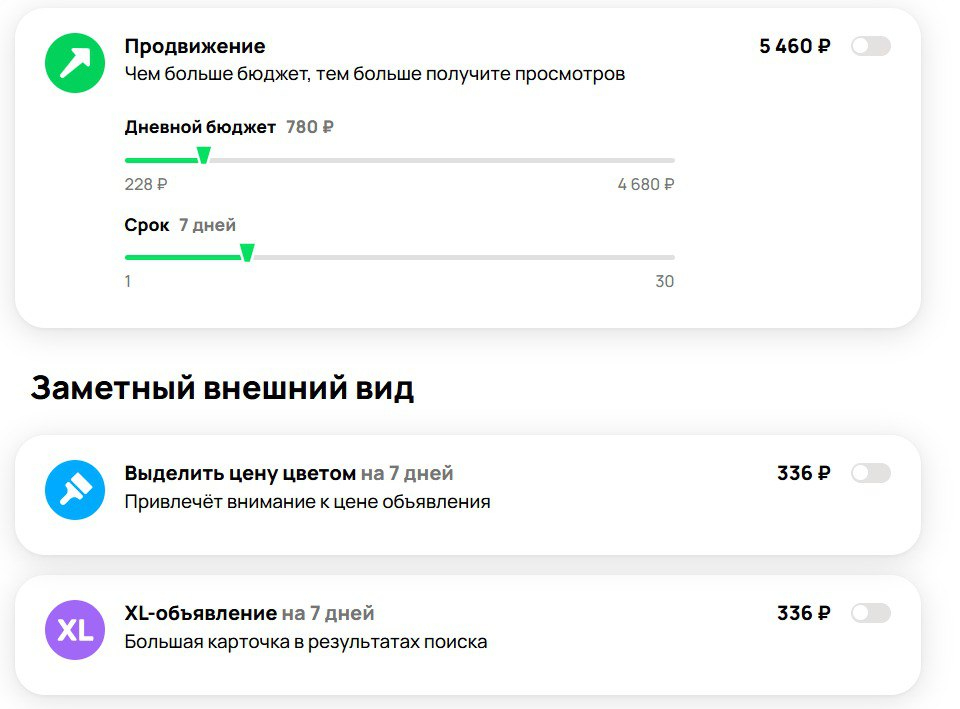Turn on Выделить цену цветом switch
The width and height of the screenshot is (960, 709).
(870, 473)
